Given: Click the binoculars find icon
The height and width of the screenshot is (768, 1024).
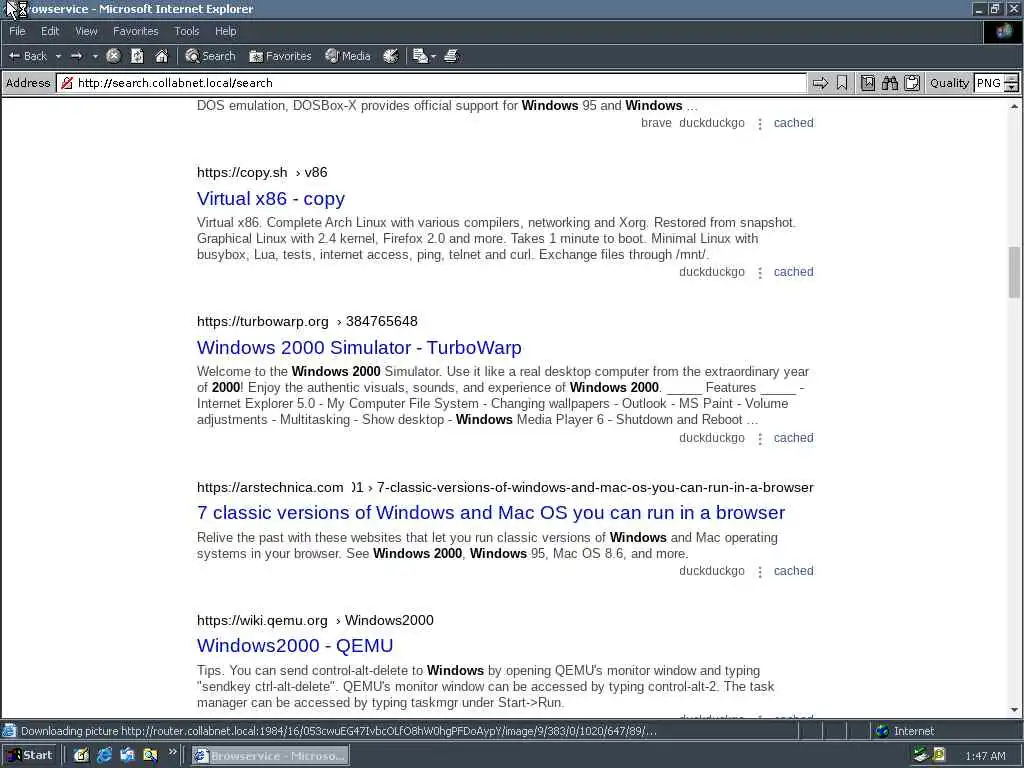Looking at the screenshot, I should pos(890,83).
